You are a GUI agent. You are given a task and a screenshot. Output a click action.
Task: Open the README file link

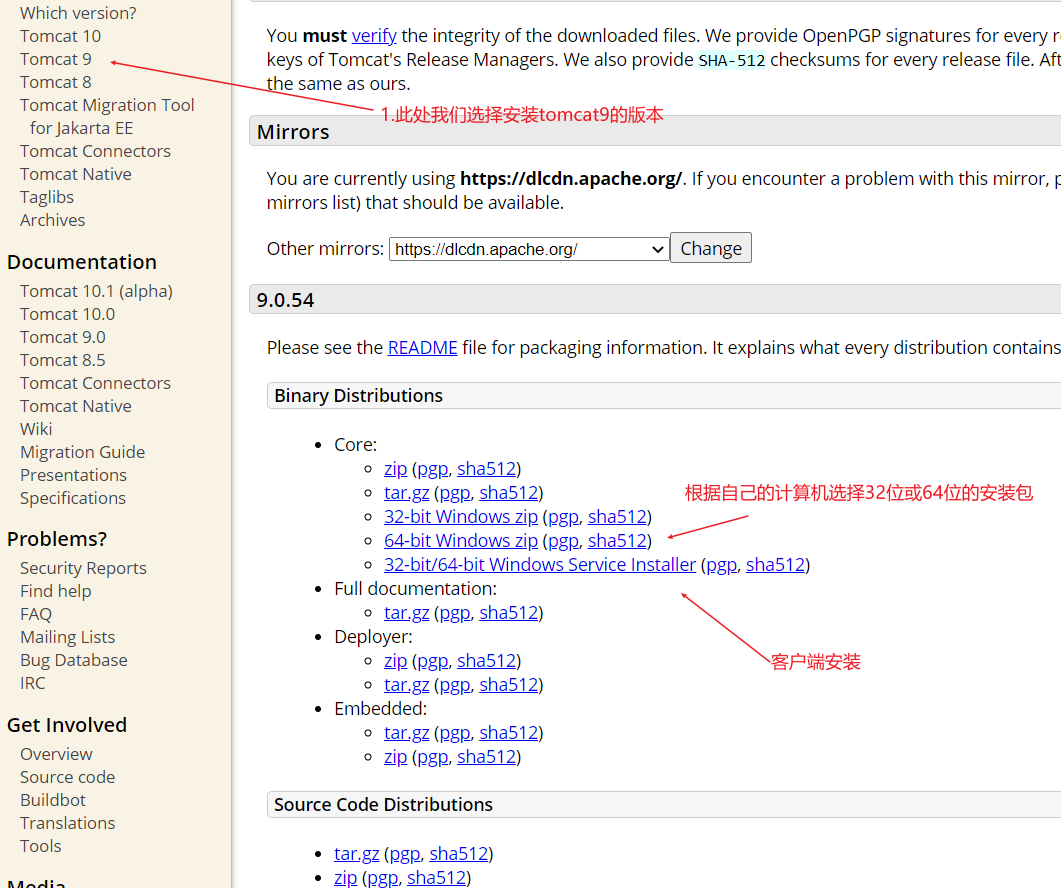click(422, 348)
